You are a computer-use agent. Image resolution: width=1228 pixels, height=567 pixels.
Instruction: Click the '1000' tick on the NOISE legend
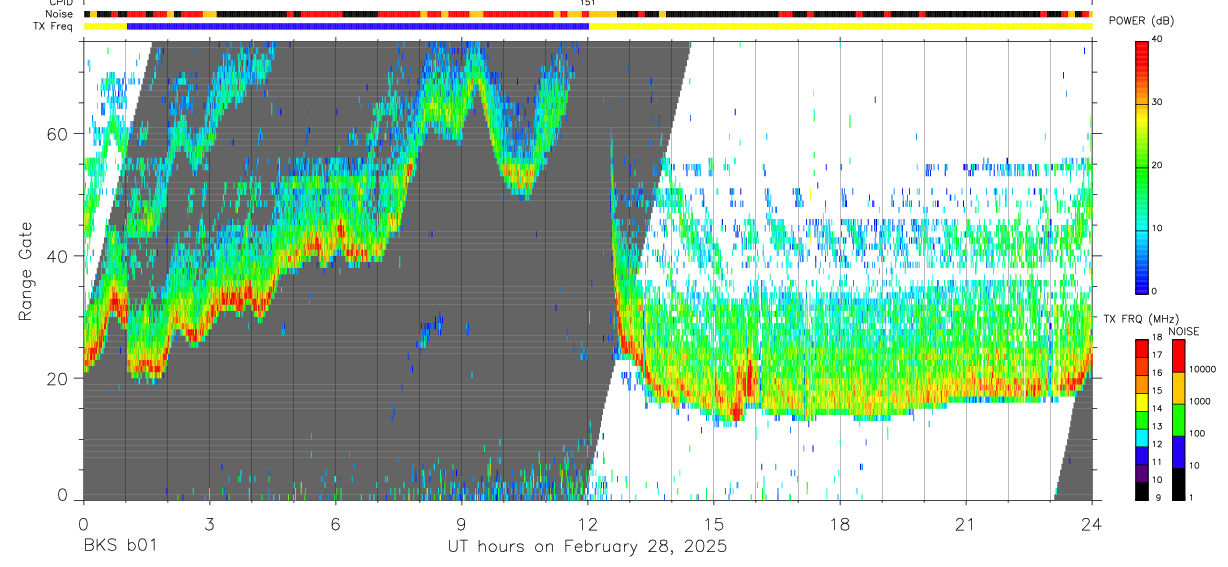[1202, 401]
